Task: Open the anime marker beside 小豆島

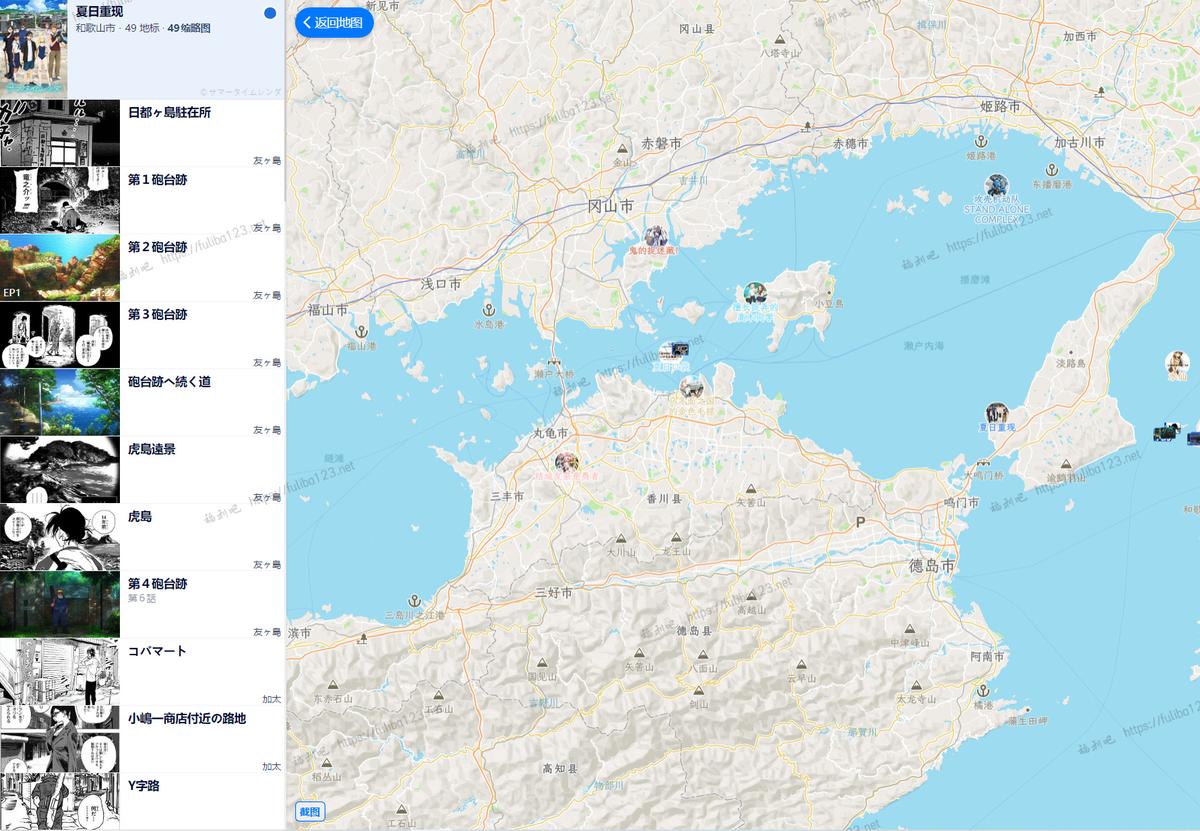Action: point(756,293)
